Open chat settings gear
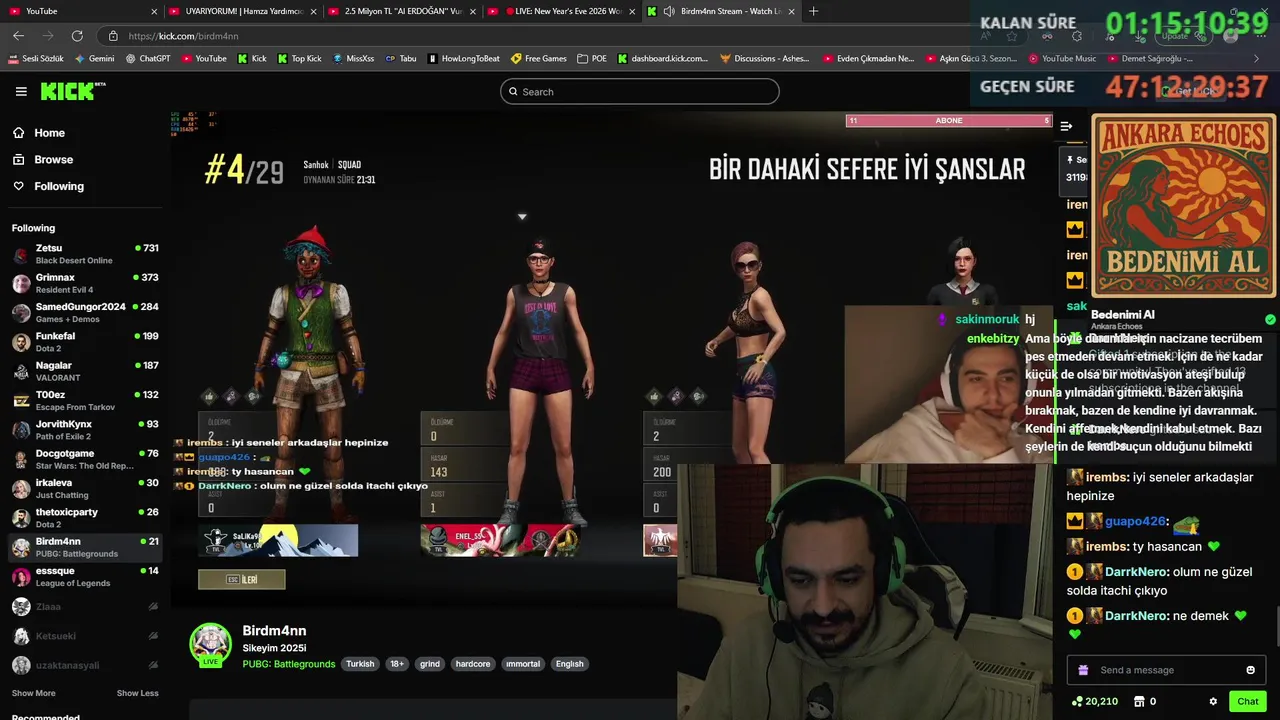This screenshot has width=1280, height=720. coord(1213,701)
